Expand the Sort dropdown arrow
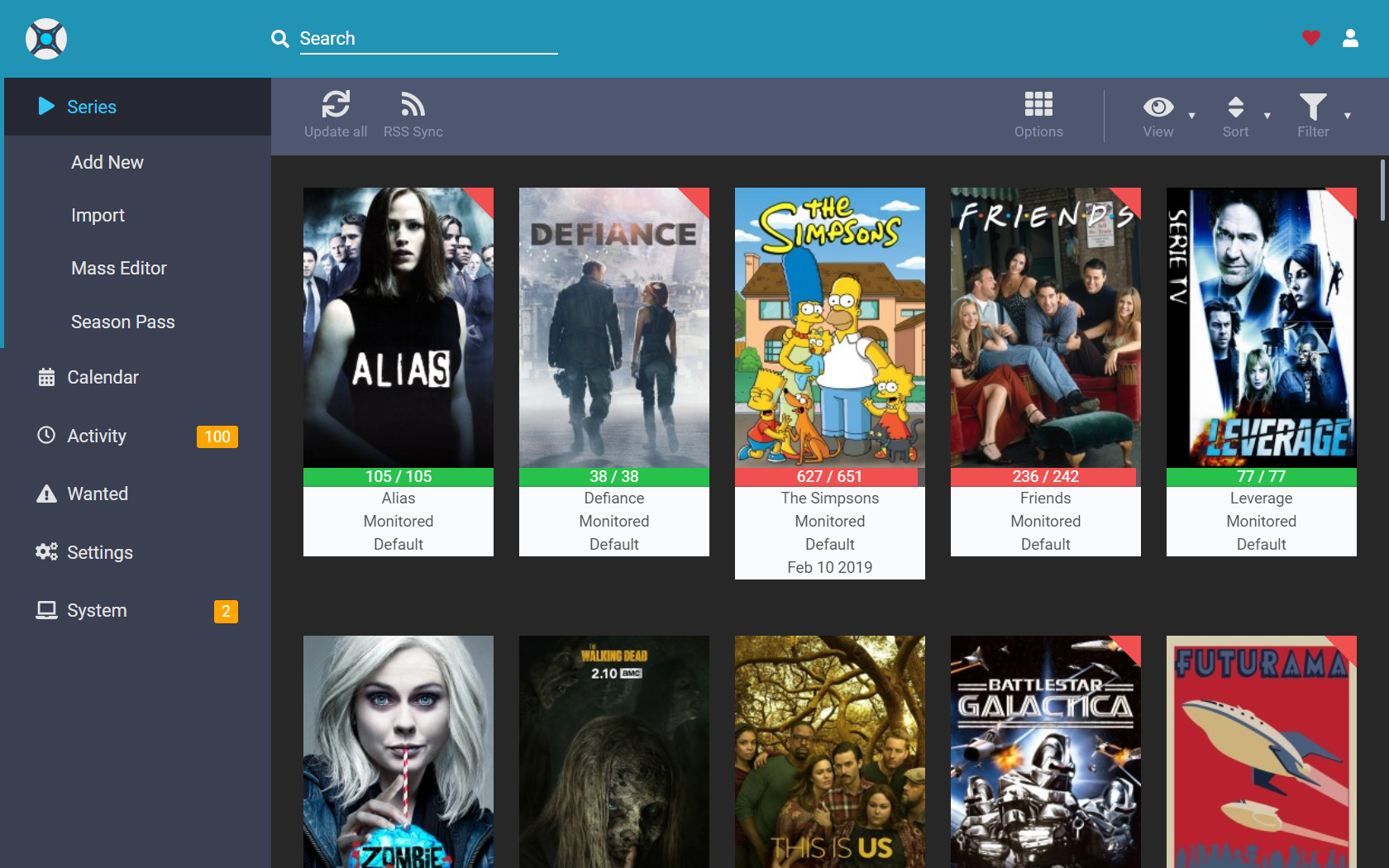 click(x=1267, y=116)
